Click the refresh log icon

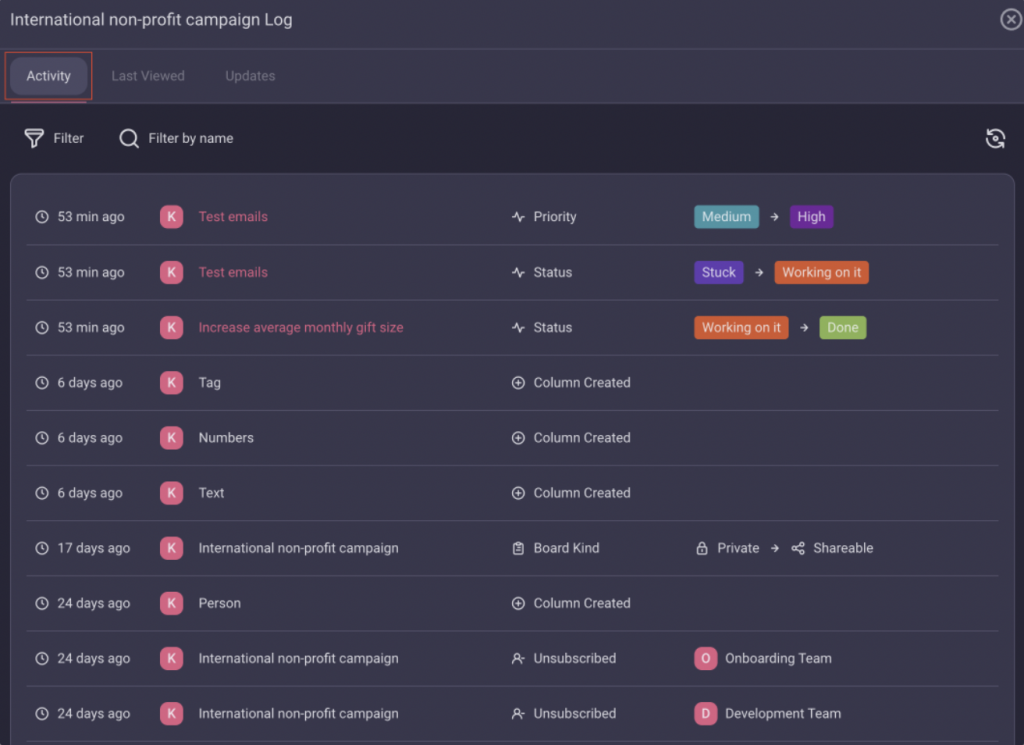pos(994,139)
